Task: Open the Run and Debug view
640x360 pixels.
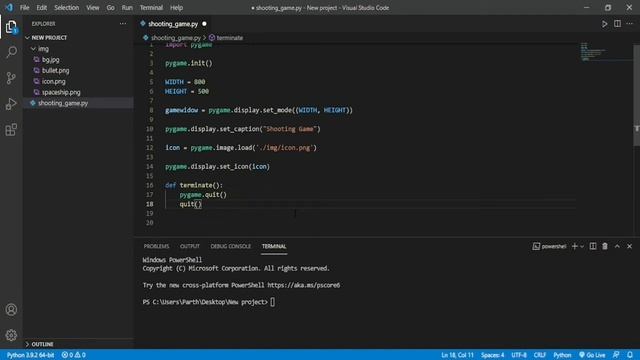Action: [11, 104]
